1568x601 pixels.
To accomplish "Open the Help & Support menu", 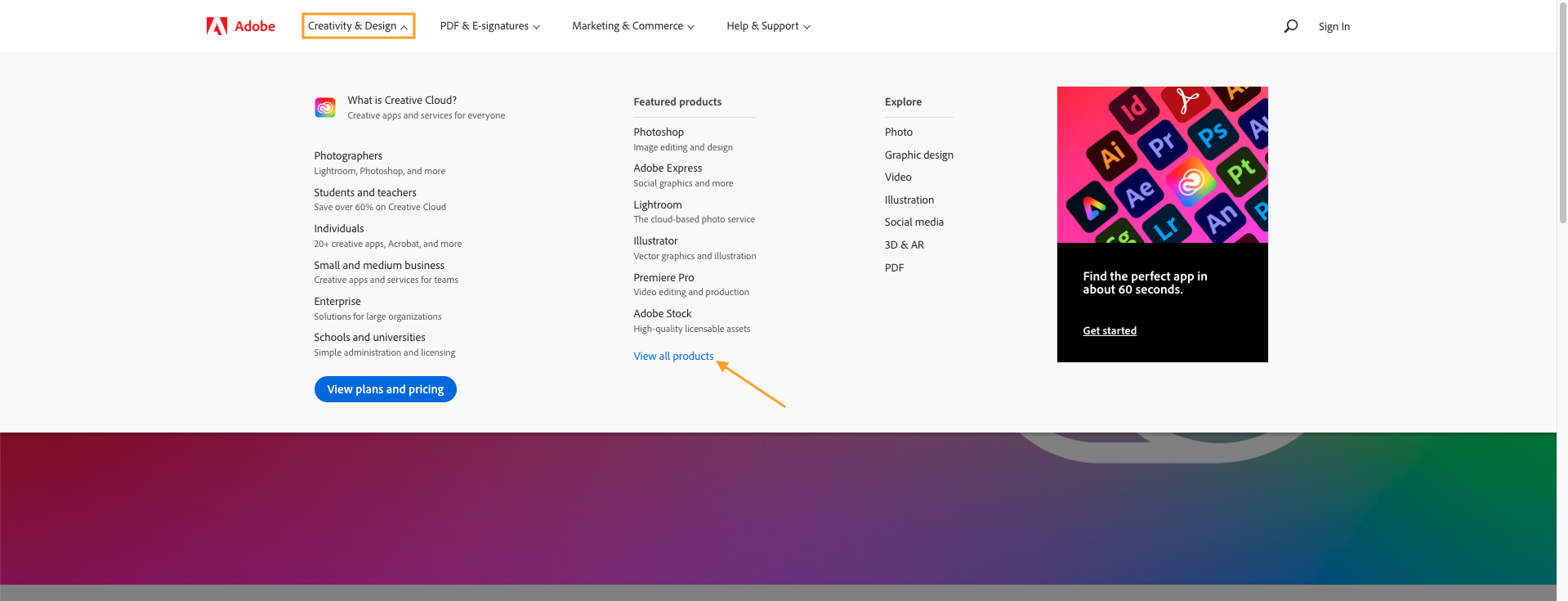I will [768, 26].
